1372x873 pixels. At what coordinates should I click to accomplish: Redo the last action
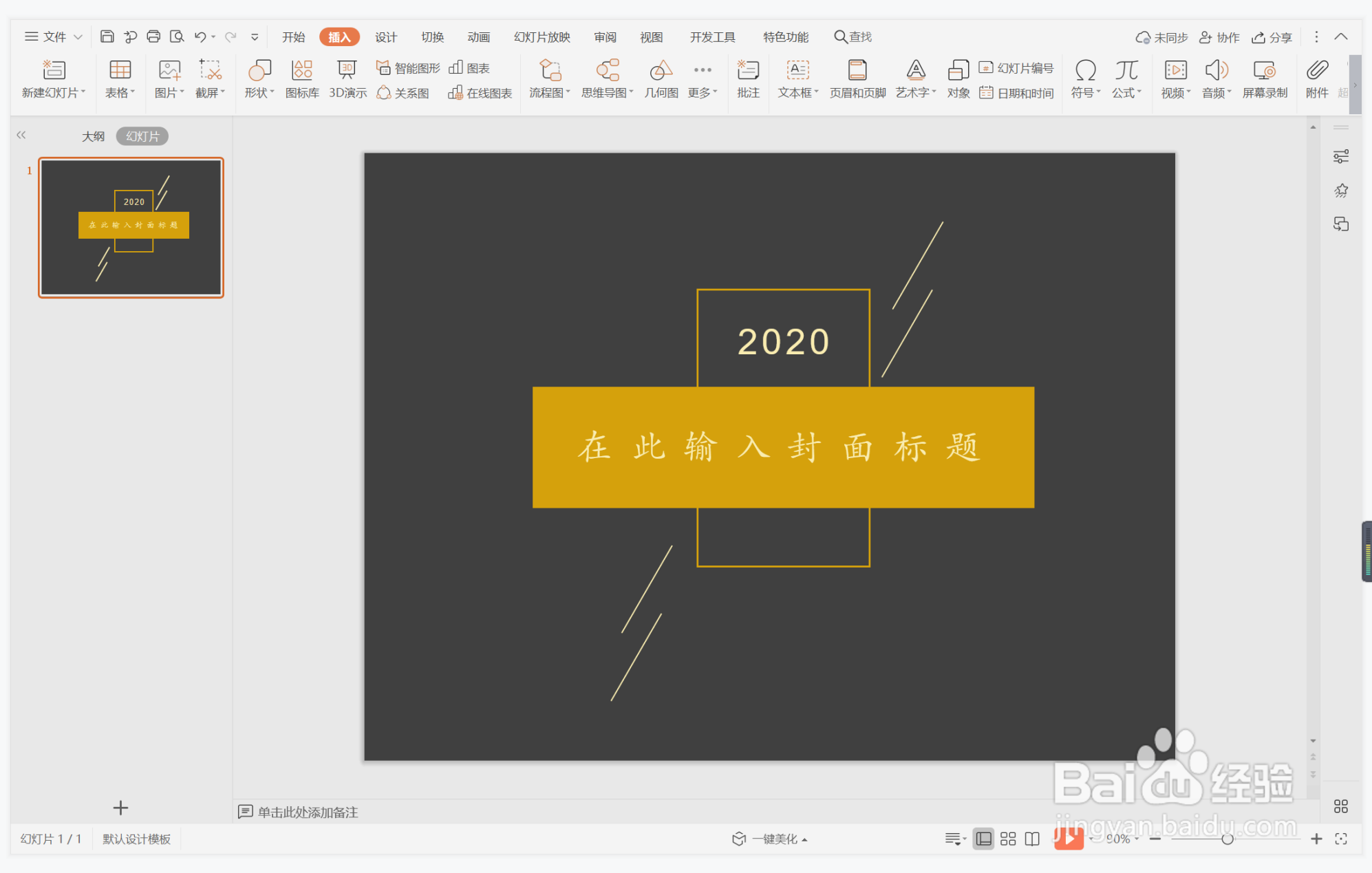[x=231, y=36]
